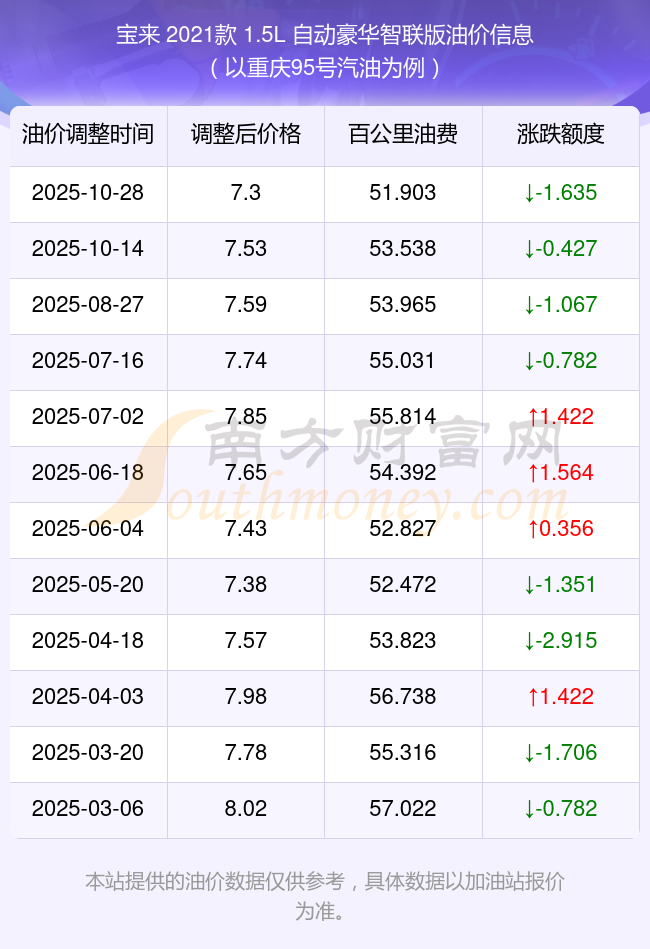The width and height of the screenshot is (650, 949).
Task: Click the price 7.74
Action: tap(246, 361)
